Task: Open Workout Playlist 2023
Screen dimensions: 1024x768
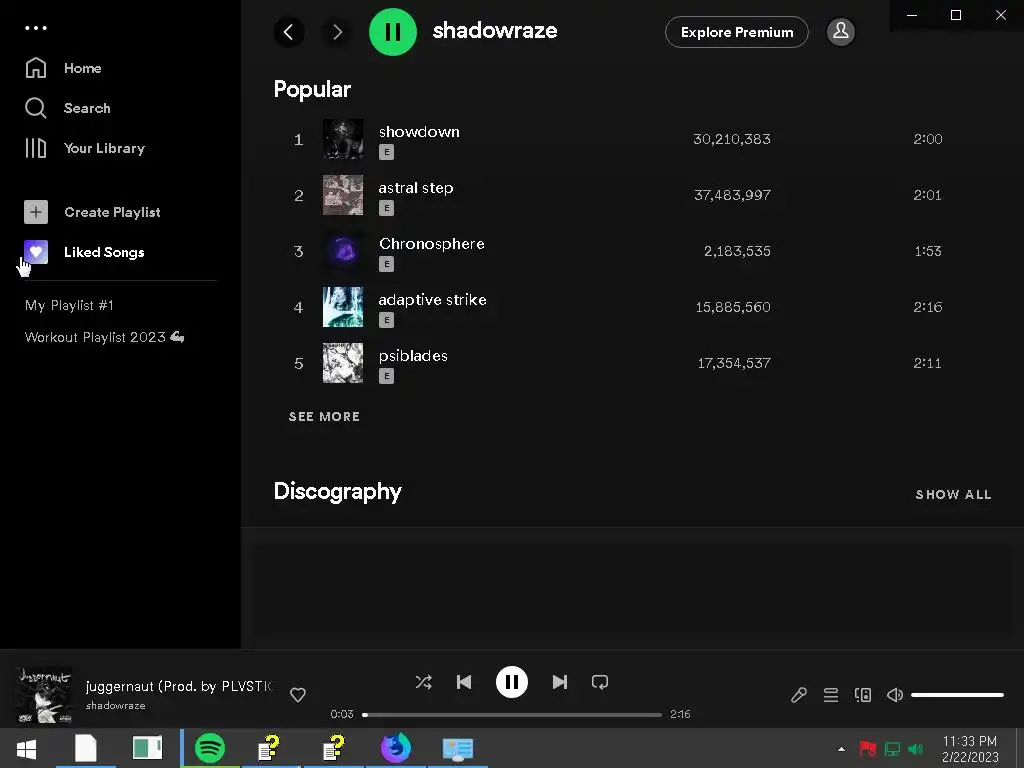Action: (x=104, y=337)
